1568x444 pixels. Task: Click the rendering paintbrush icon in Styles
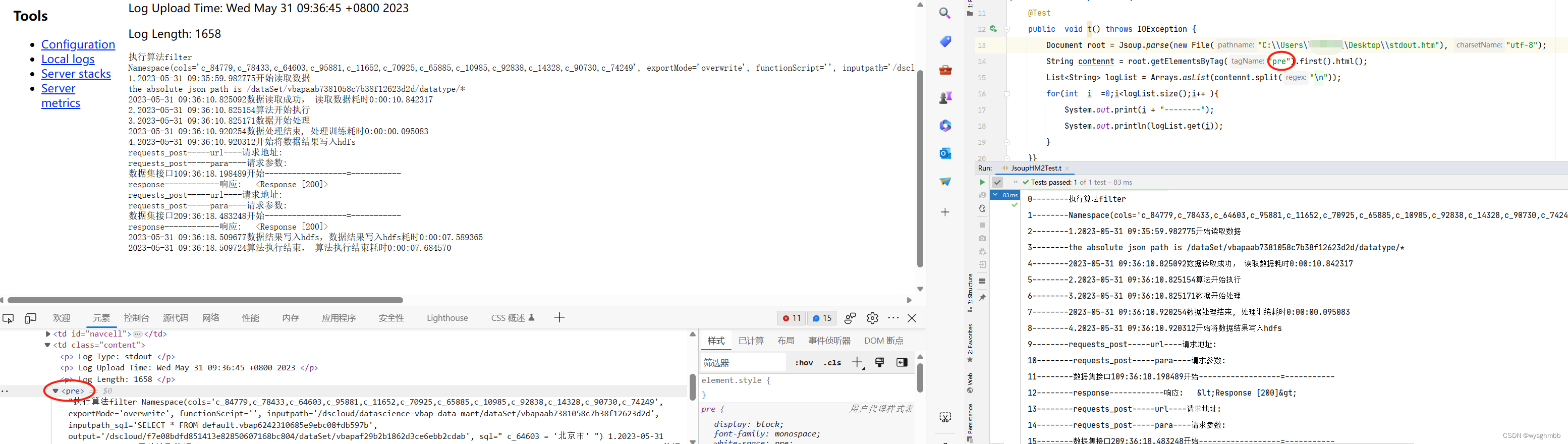[x=879, y=362]
